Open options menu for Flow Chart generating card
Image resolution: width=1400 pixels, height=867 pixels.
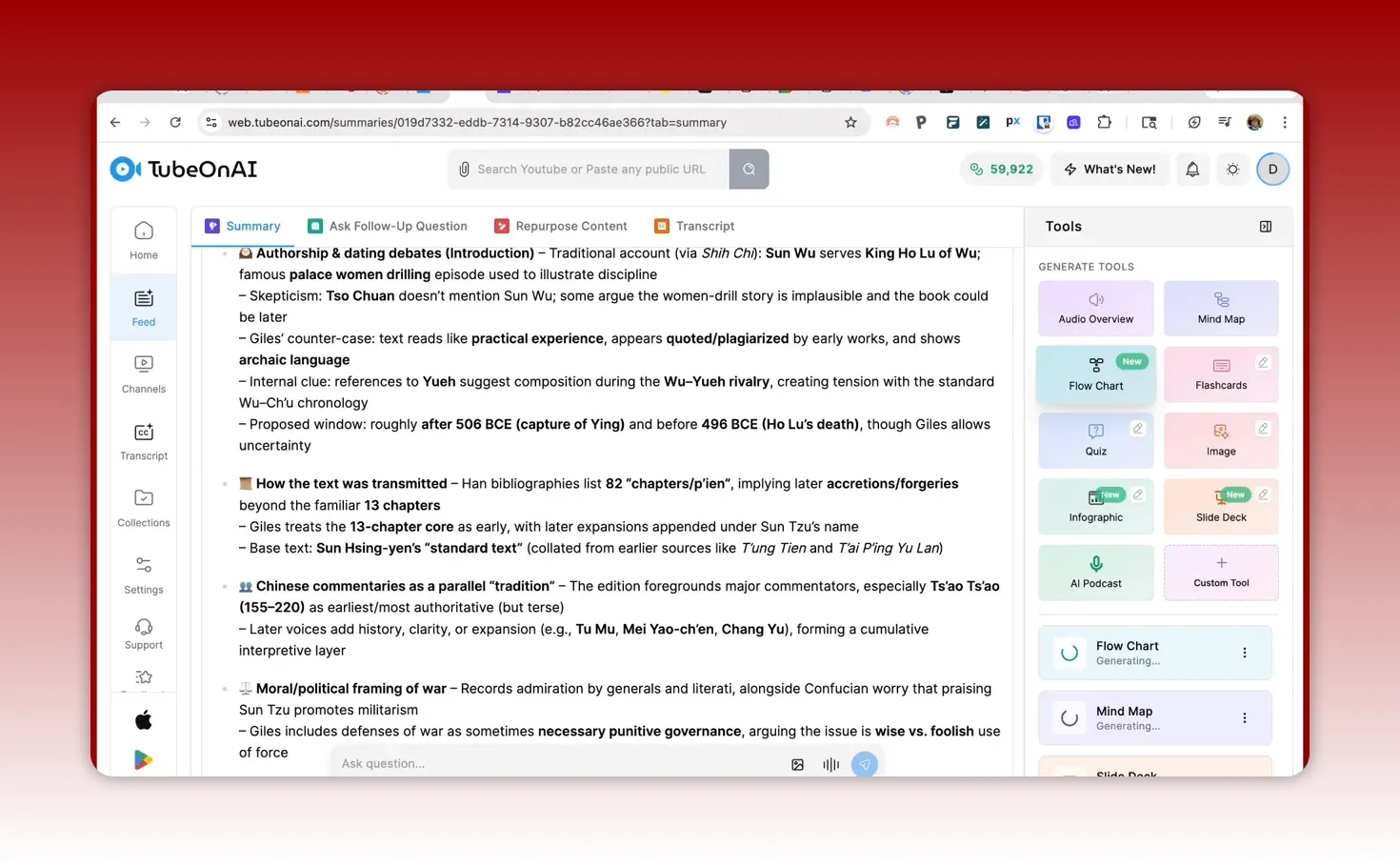pos(1245,652)
